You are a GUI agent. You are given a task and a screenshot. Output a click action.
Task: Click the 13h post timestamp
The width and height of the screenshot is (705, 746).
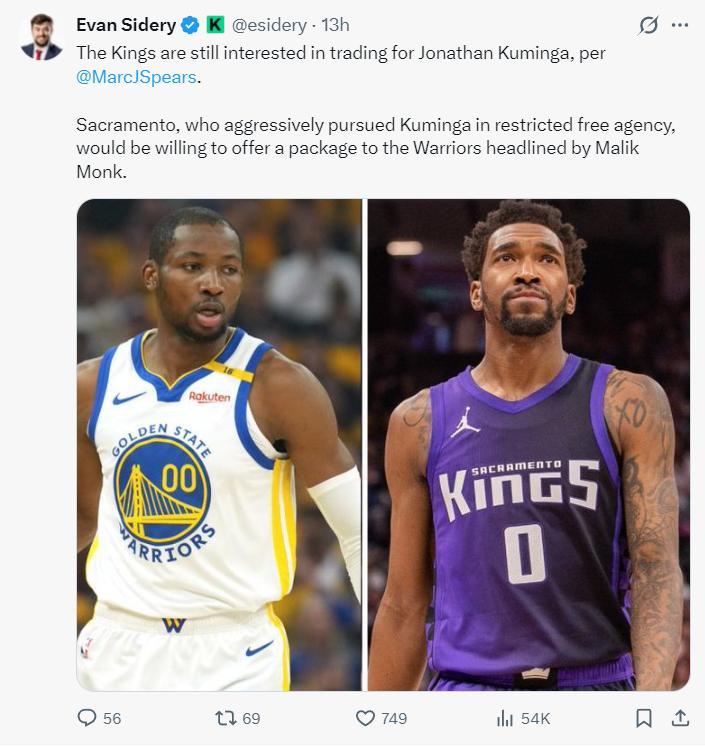pos(335,25)
